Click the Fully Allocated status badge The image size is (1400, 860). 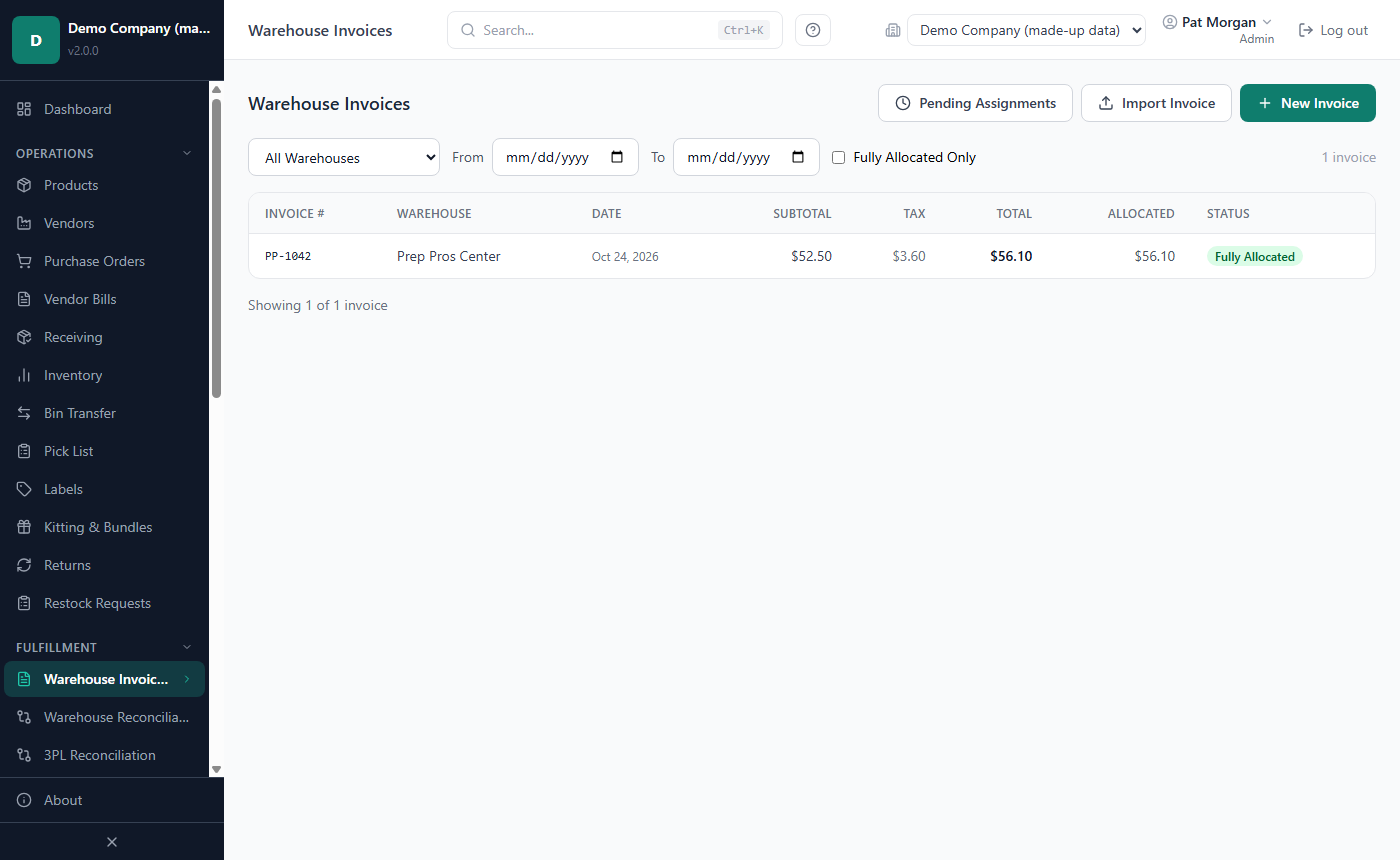(1254, 257)
